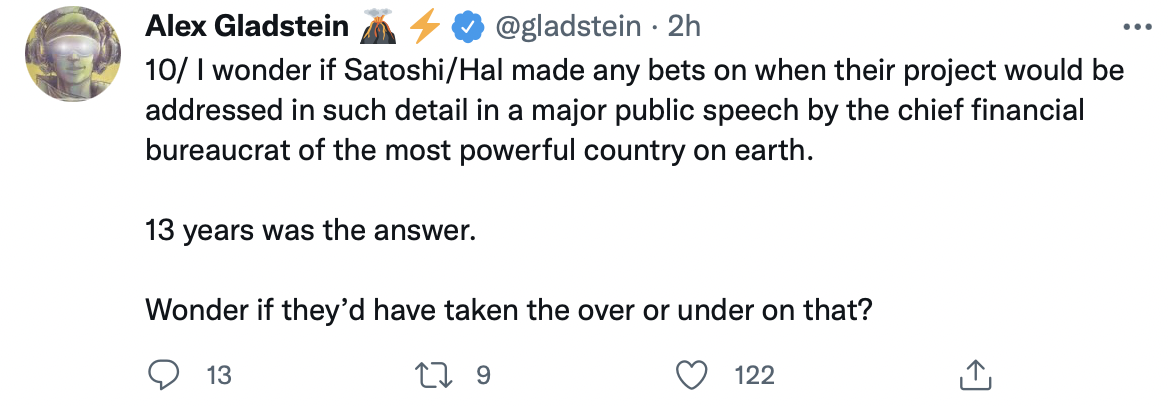The width and height of the screenshot is (1168, 406).
Task: Click the like count 122
Action: (755, 375)
